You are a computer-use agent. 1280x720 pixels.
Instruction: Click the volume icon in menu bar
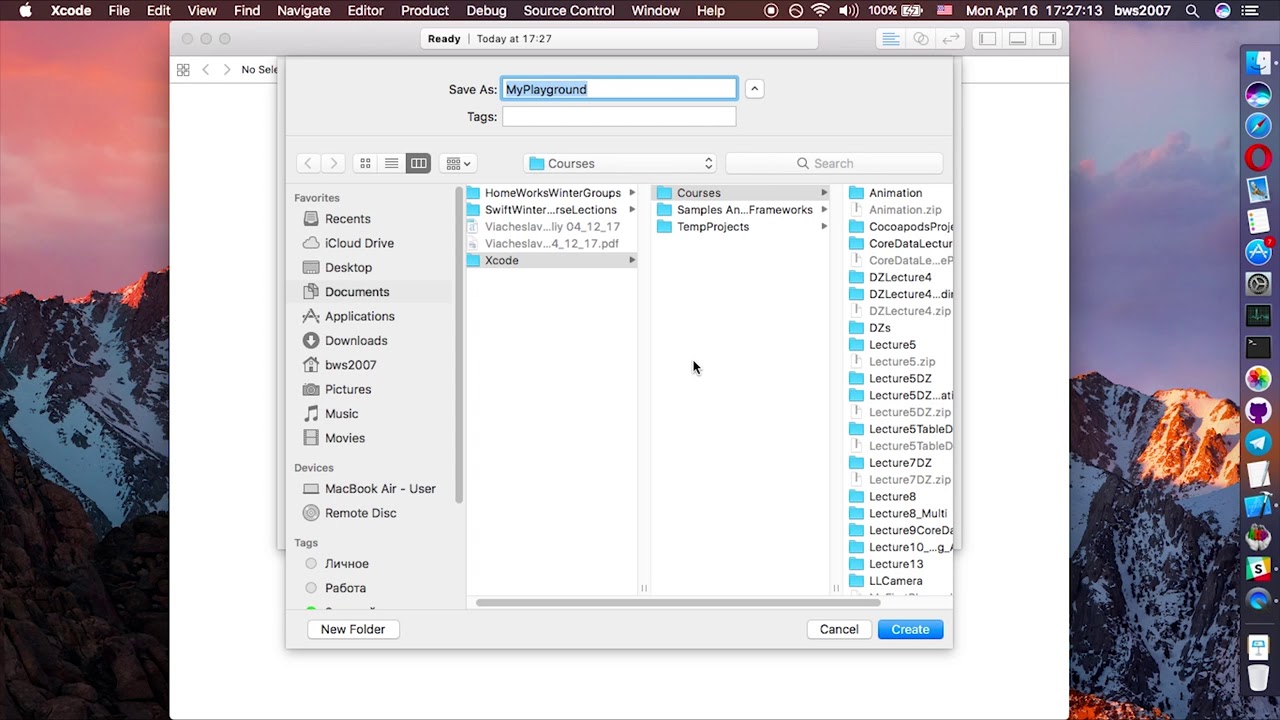tap(849, 11)
